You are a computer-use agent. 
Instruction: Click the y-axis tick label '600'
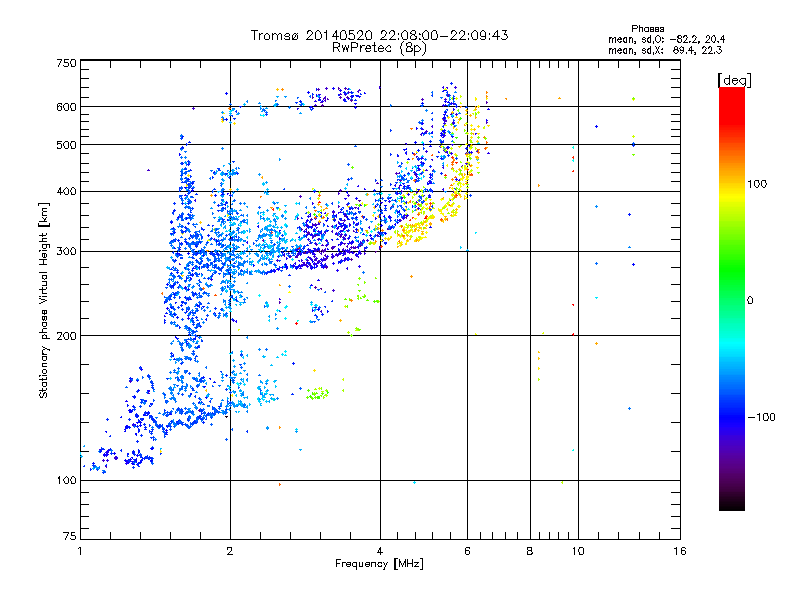point(67,107)
